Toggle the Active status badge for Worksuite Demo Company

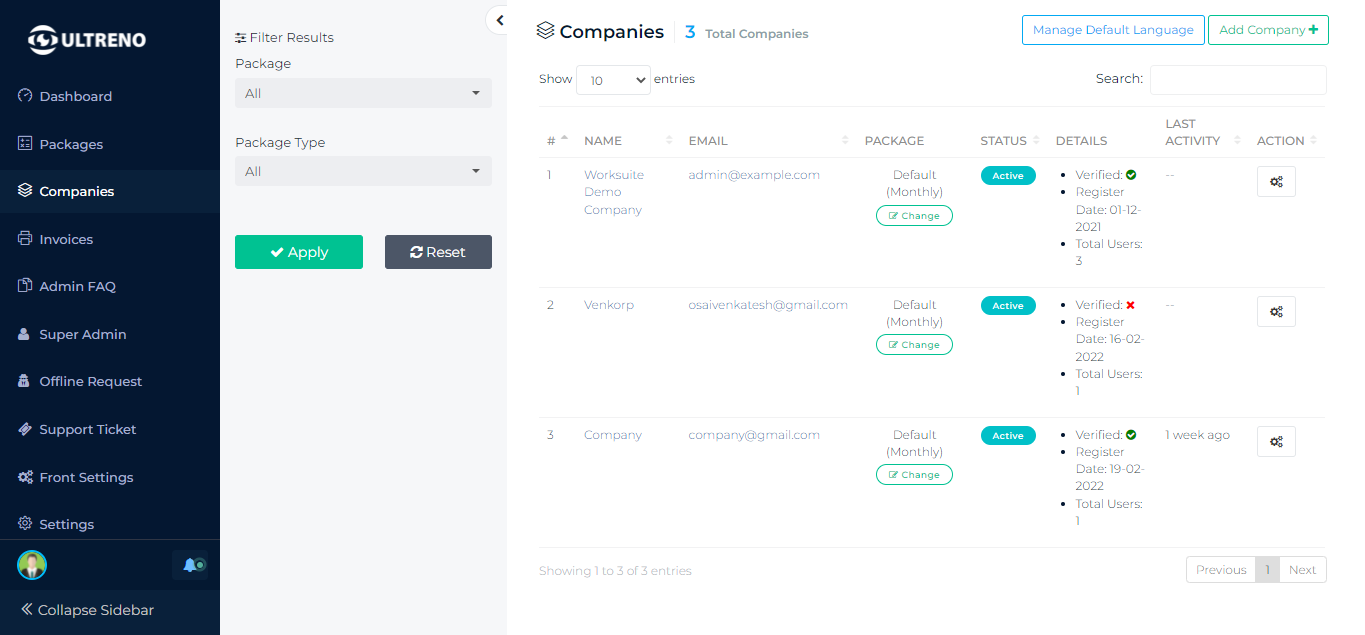point(1008,175)
